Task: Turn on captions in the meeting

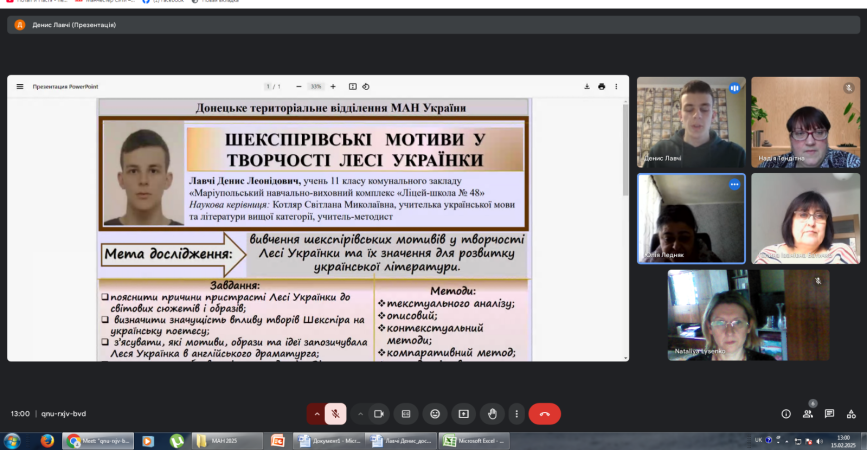Action: click(x=406, y=413)
